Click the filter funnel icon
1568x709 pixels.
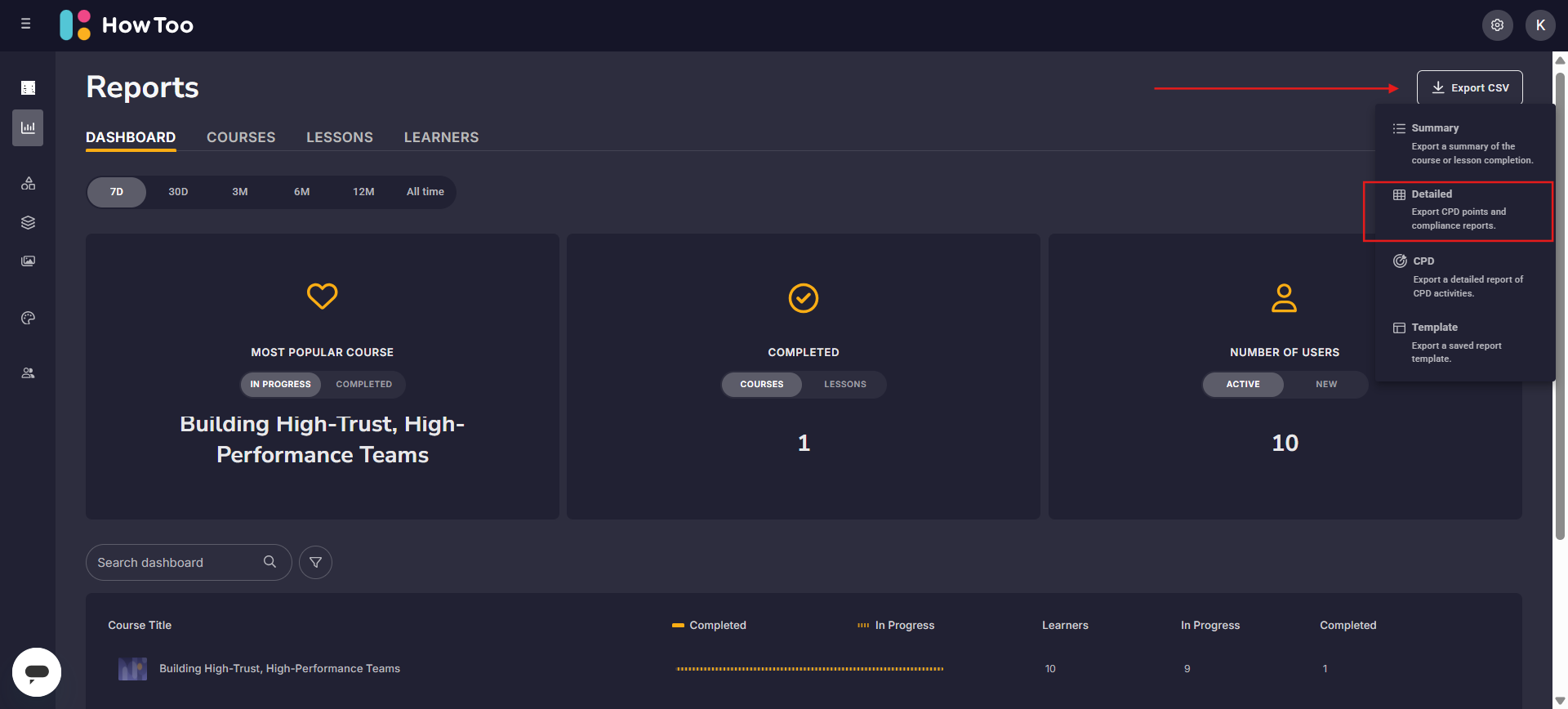tap(315, 562)
